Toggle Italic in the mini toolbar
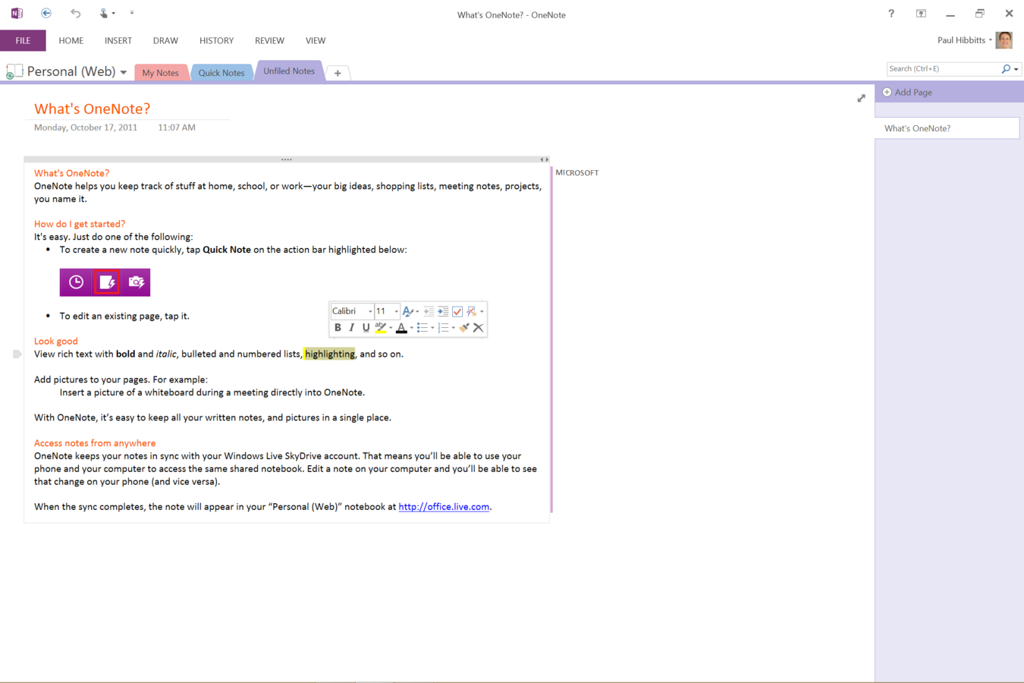The width and height of the screenshot is (1024, 683). pyautogui.click(x=351, y=328)
